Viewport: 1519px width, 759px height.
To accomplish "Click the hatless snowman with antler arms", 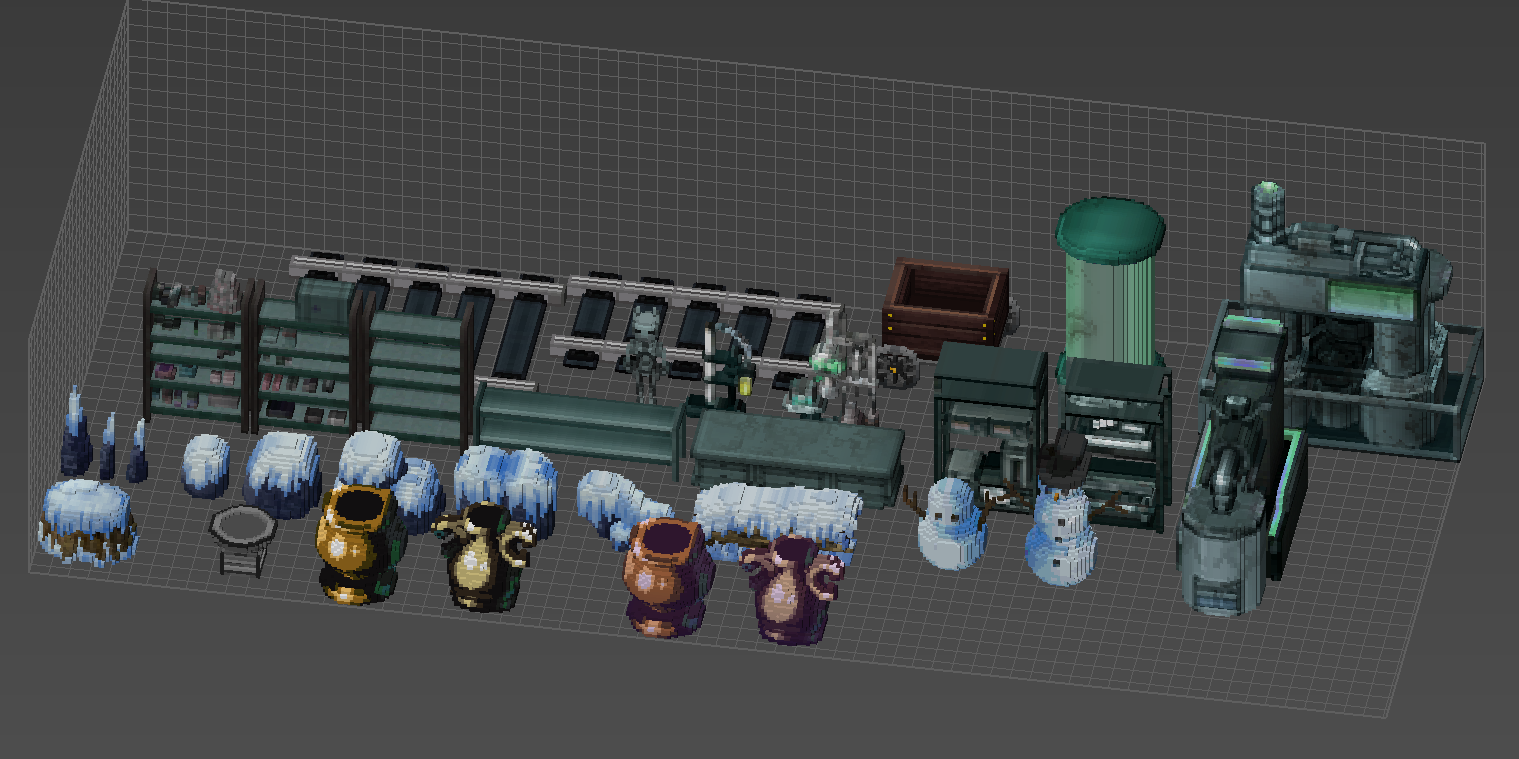I will [x=951, y=522].
